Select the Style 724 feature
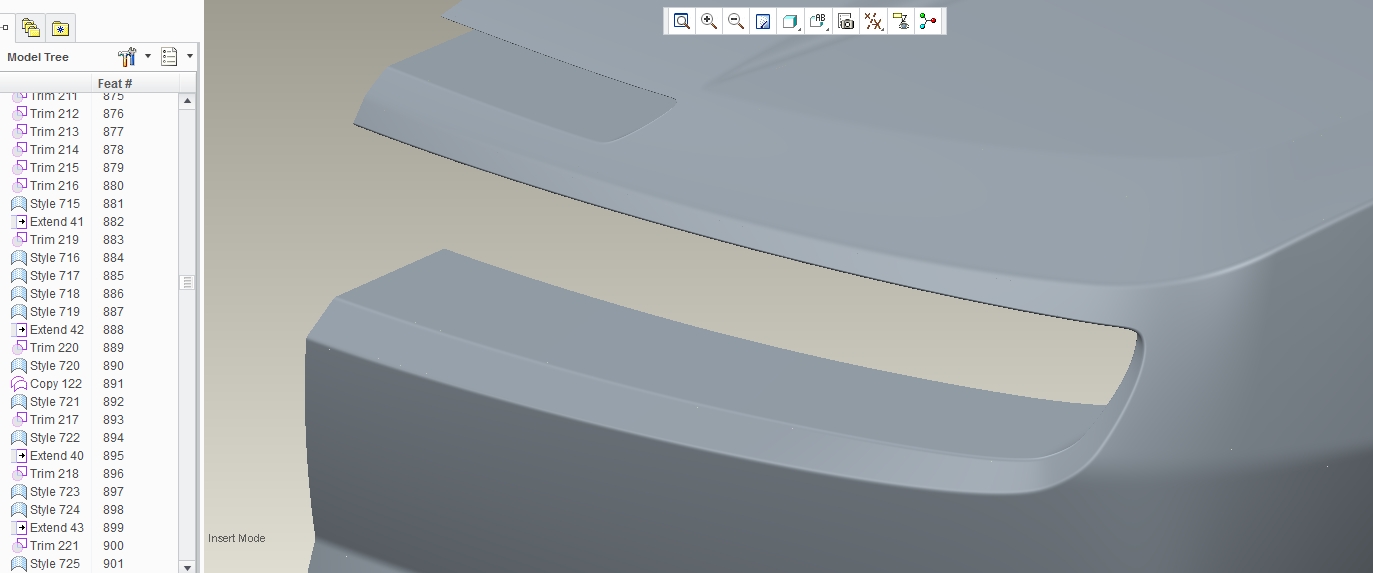 (x=45, y=510)
